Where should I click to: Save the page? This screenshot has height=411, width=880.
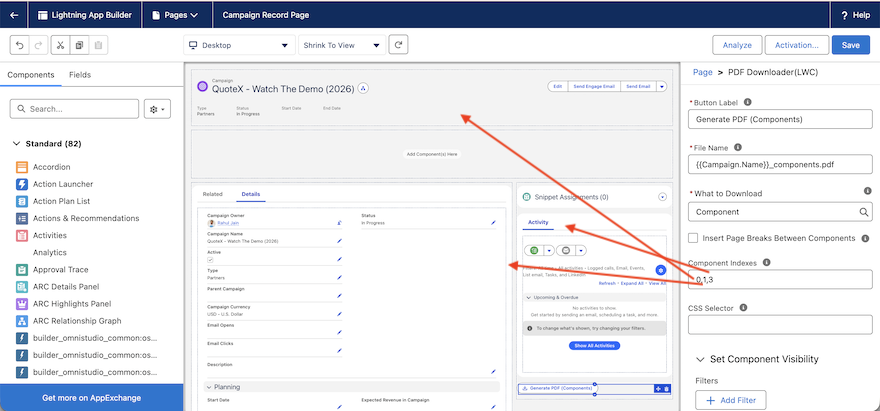click(x=850, y=45)
